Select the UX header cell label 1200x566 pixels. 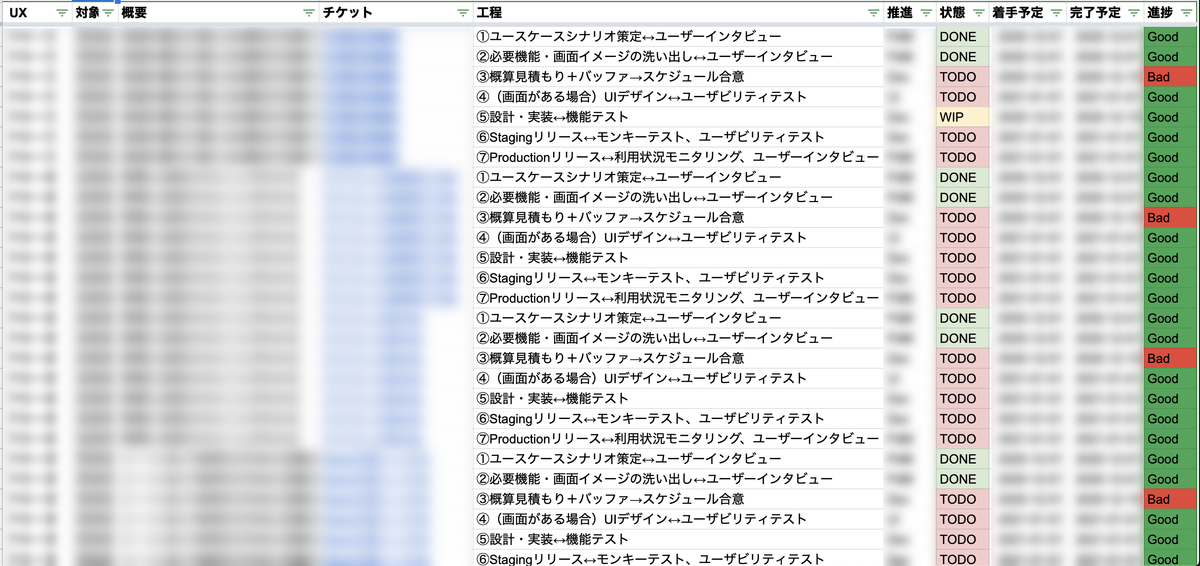point(18,14)
